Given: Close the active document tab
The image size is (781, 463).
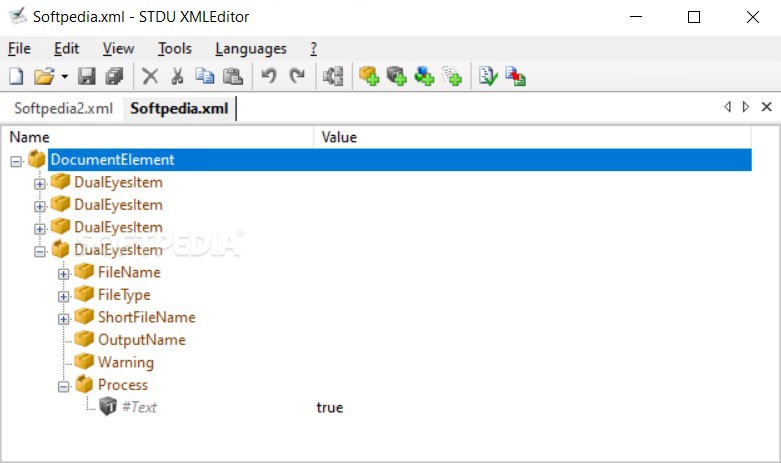Looking at the screenshot, I should pos(767,107).
